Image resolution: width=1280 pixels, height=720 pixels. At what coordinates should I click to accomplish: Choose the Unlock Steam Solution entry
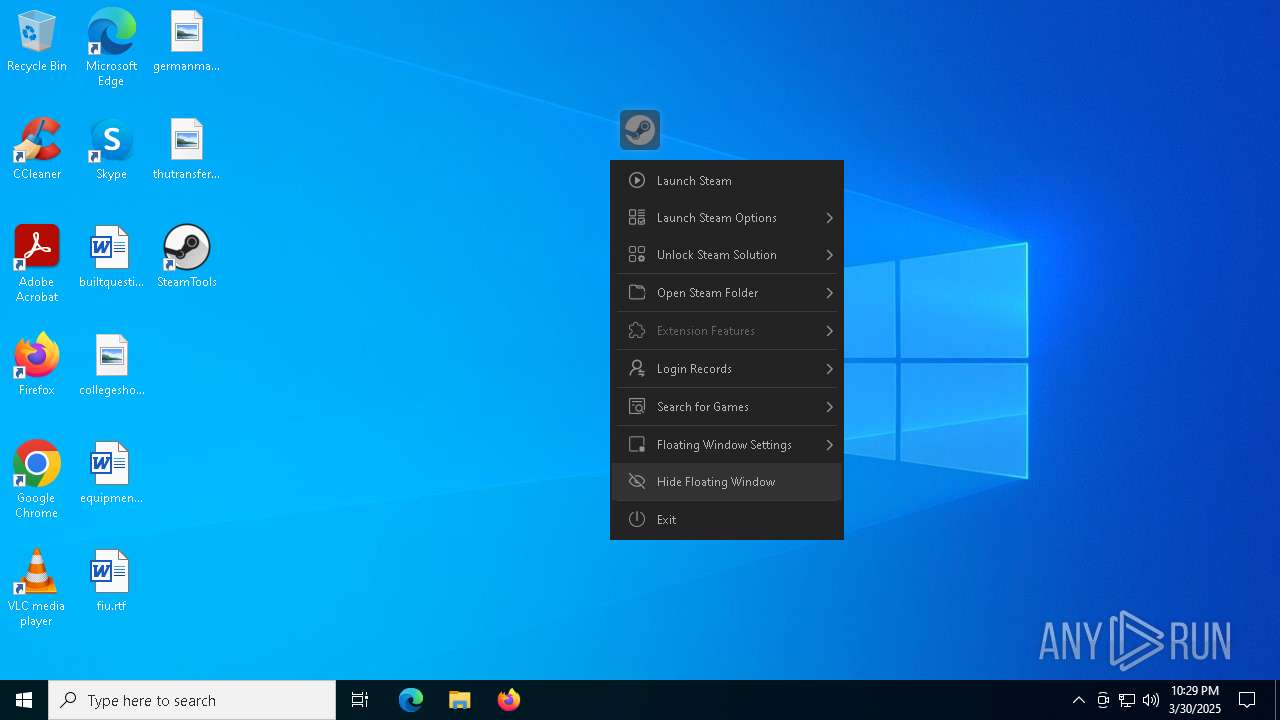click(727, 255)
